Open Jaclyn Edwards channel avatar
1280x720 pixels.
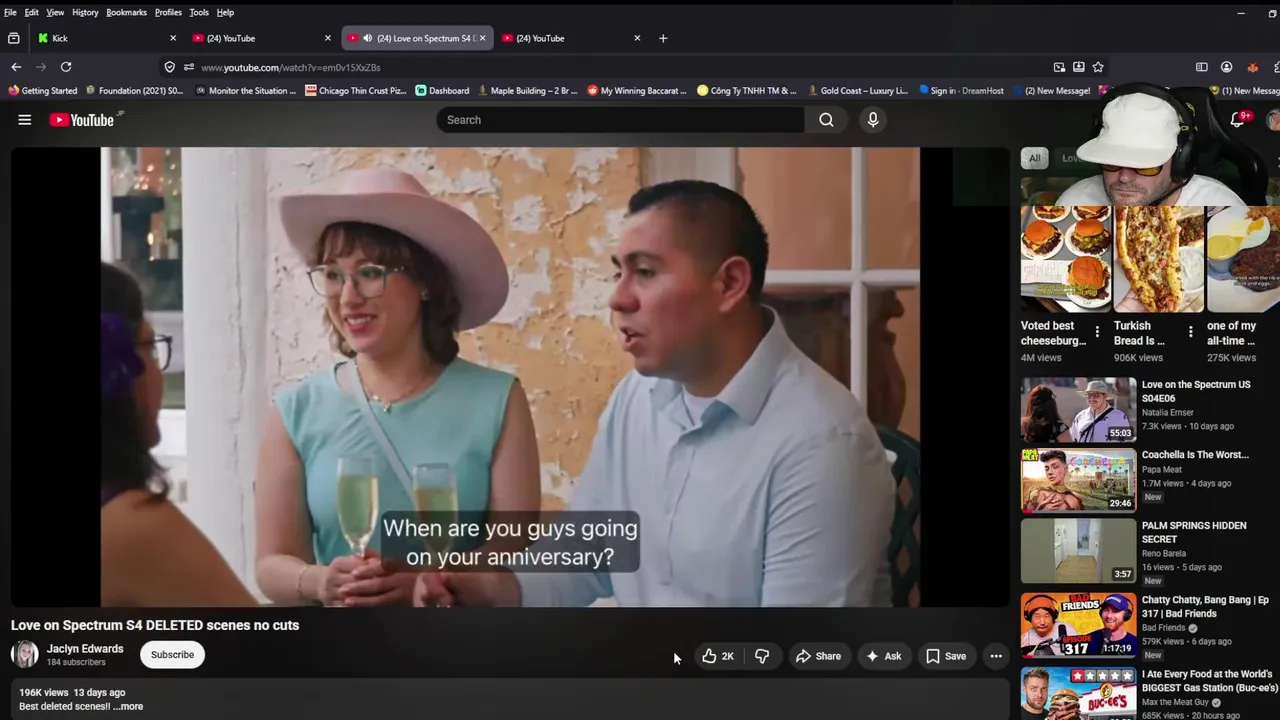[24, 655]
